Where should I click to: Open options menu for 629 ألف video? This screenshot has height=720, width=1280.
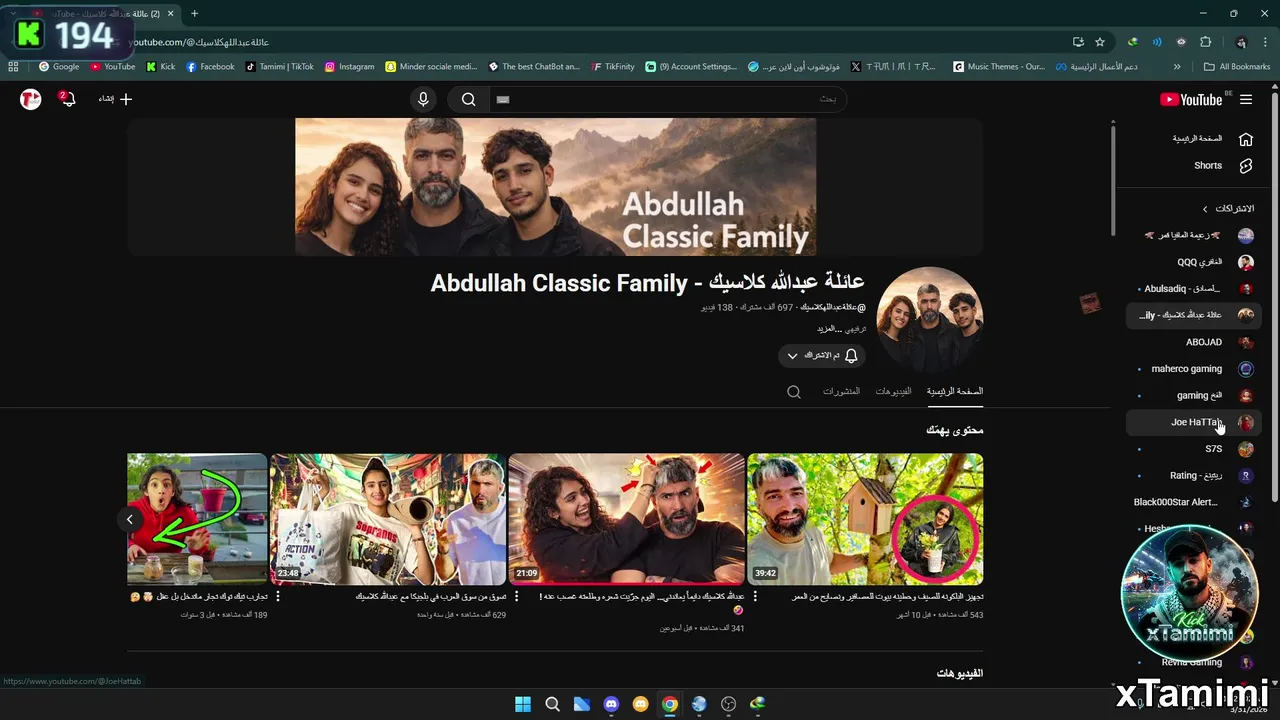[278, 596]
